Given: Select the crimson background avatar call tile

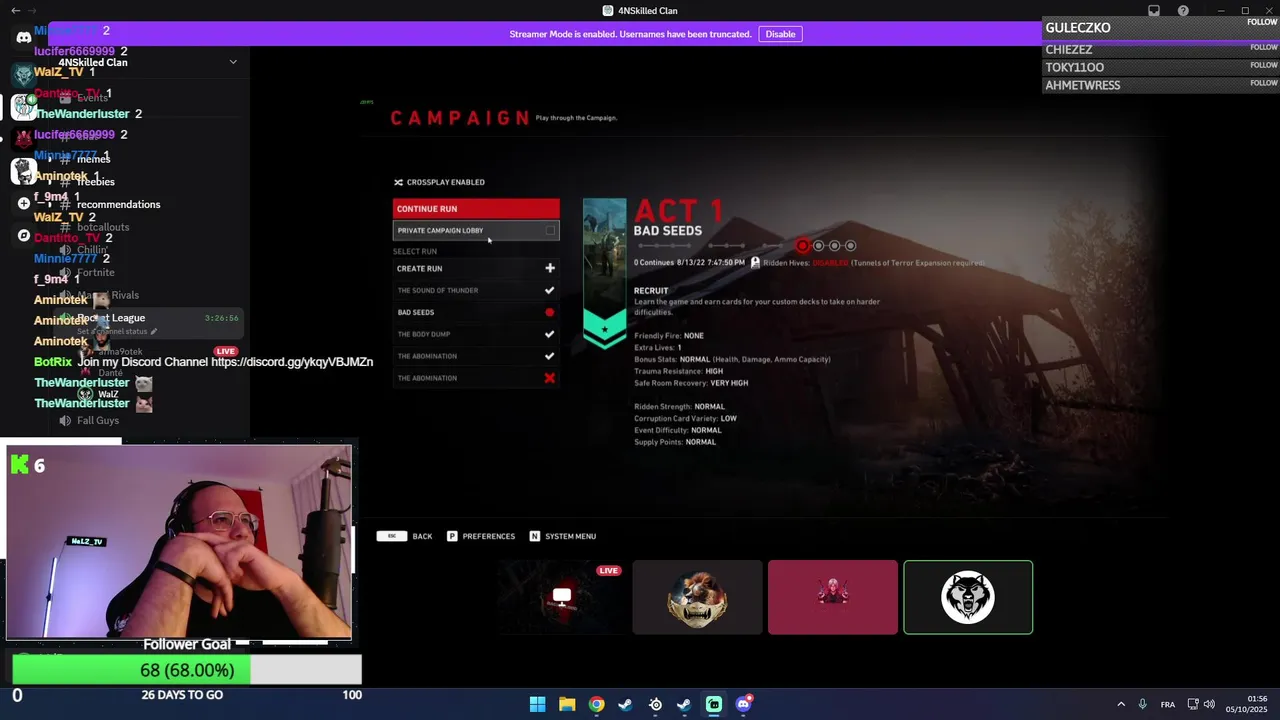Looking at the screenshot, I should click(833, 597).
